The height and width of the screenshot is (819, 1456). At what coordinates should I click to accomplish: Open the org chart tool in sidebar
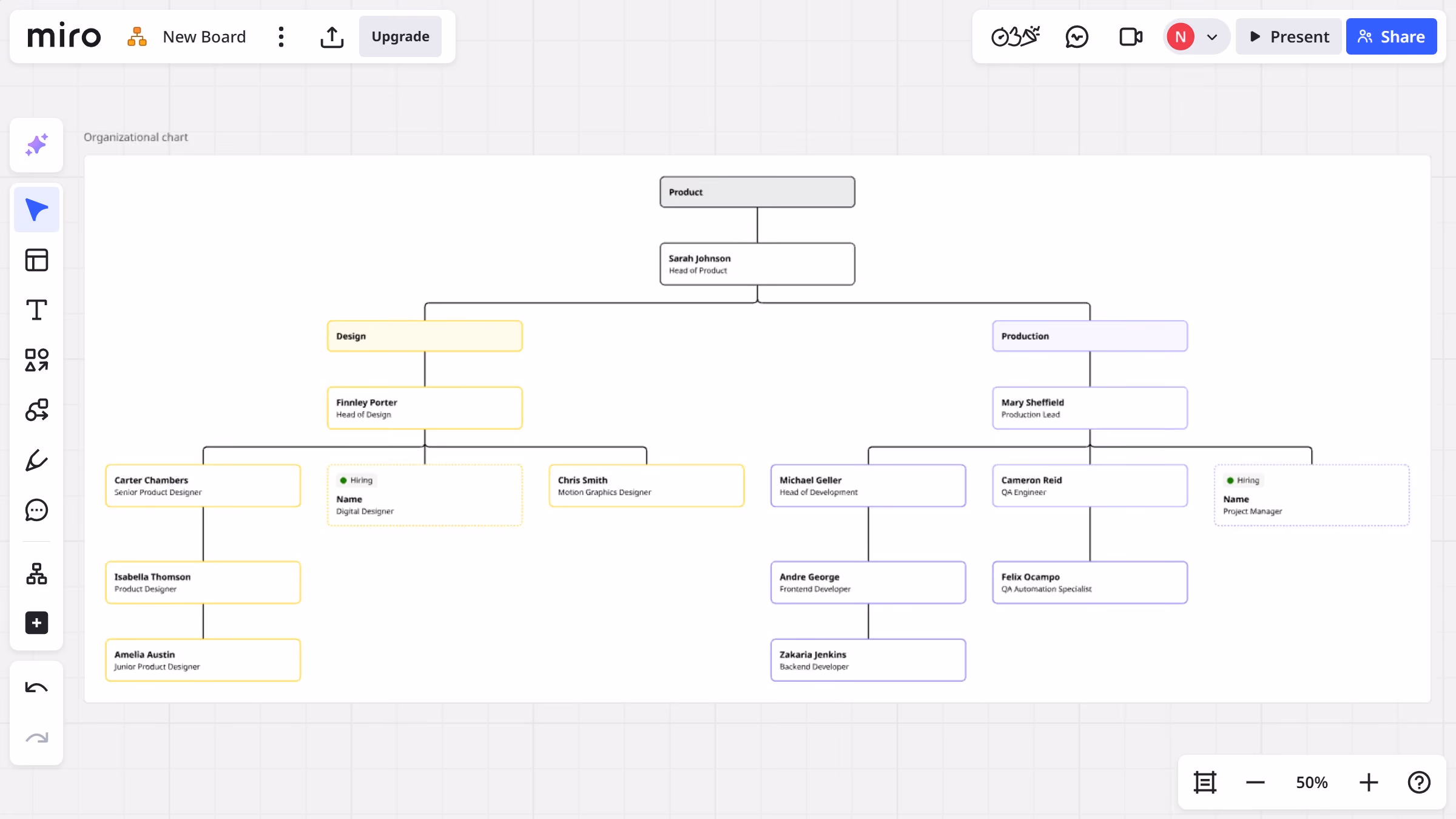click(x=36, y=573)
